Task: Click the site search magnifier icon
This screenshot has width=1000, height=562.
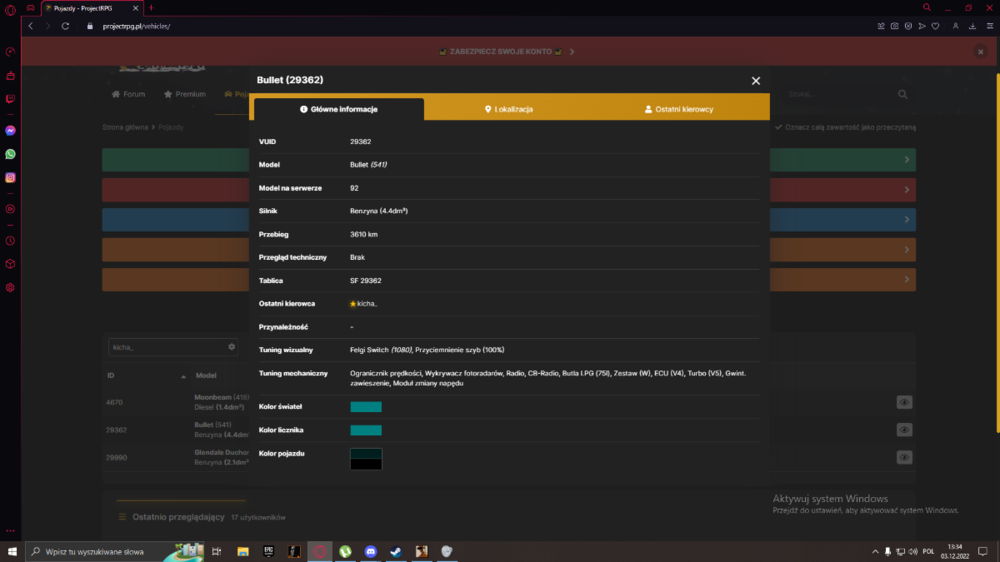Action: (902, 94)
